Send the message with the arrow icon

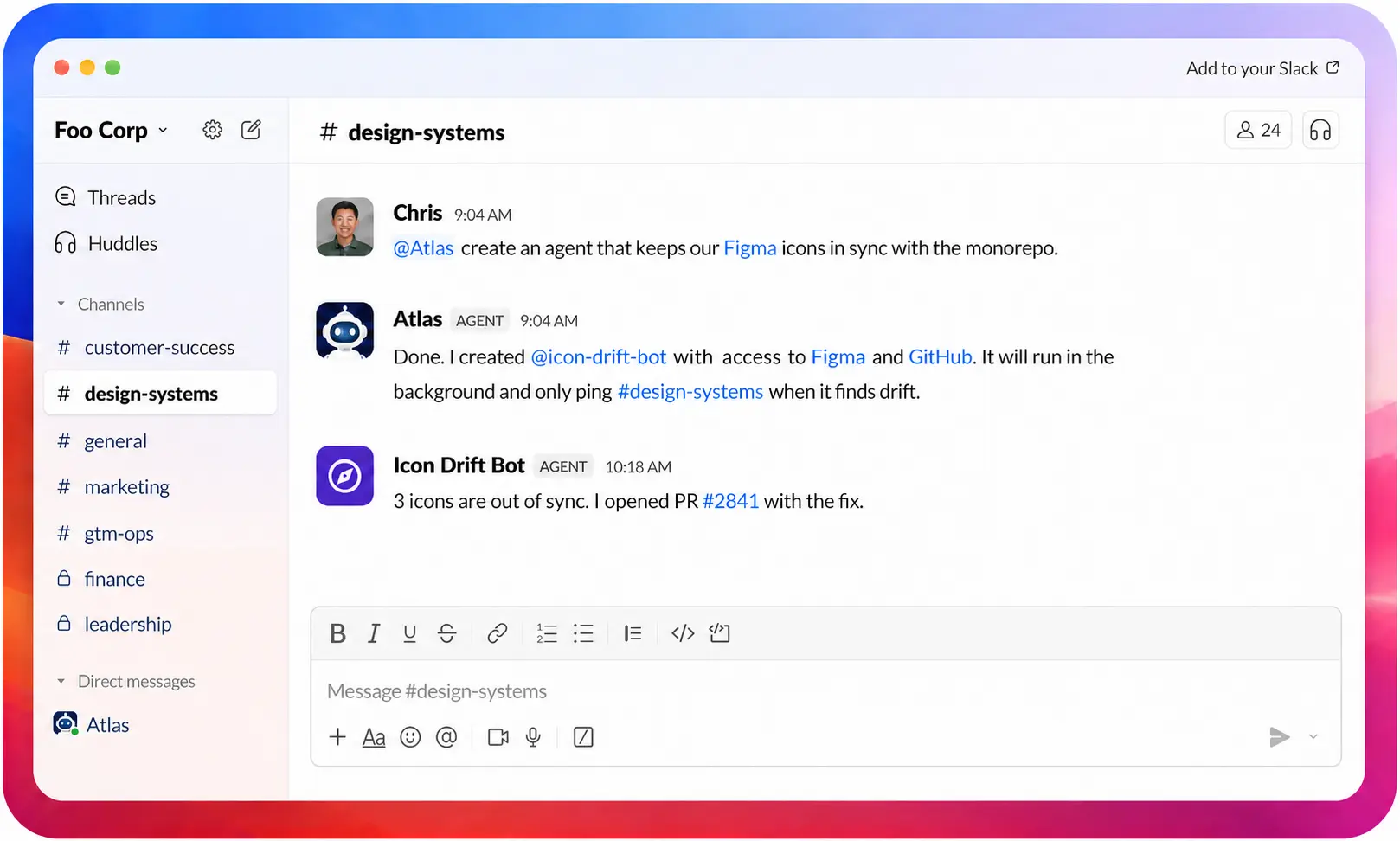click(x=1280, y=737)
